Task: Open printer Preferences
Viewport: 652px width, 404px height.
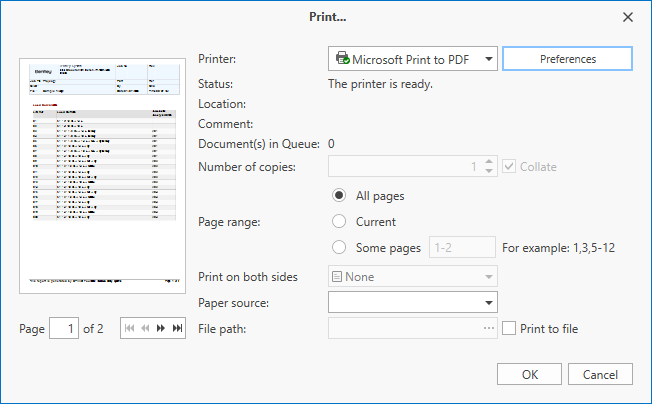Action: 568,59
